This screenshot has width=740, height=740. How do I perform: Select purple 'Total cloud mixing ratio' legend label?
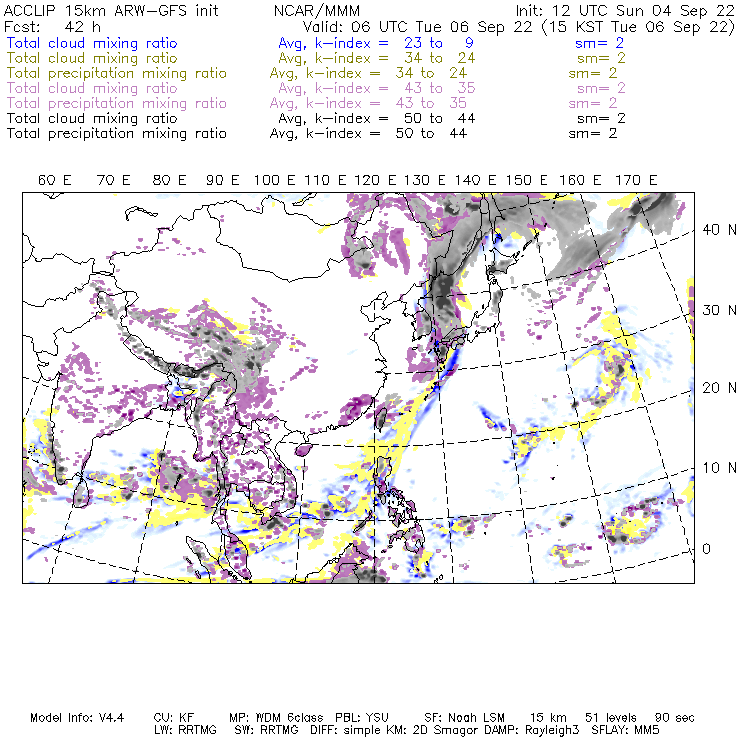(x=92, y=88)
